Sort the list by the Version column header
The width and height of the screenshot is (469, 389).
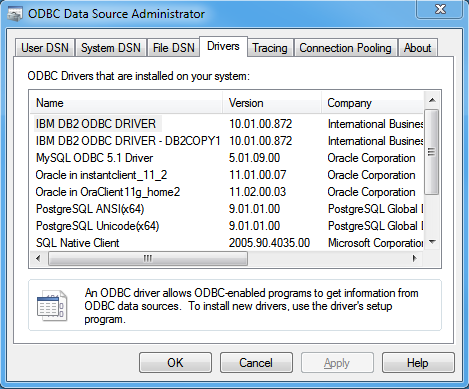pyautogui.click(x=272, y=103)
